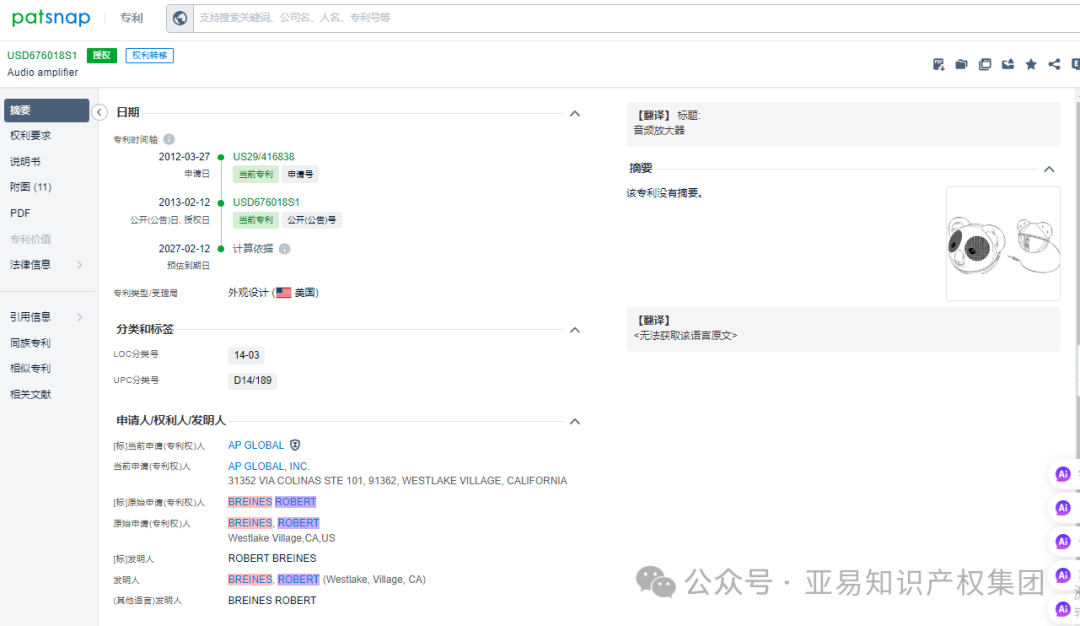
Task: Open the save-to-folder icon
Action: [x=961, y=64]
